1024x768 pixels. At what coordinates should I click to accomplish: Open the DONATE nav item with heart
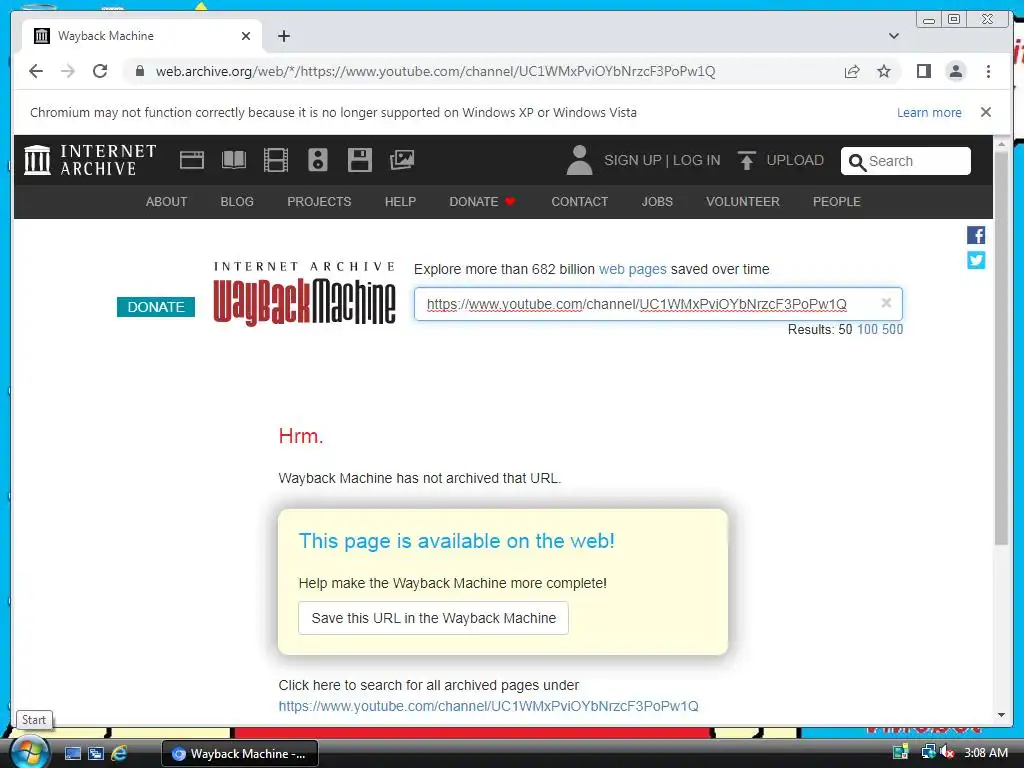pos(483,202)
